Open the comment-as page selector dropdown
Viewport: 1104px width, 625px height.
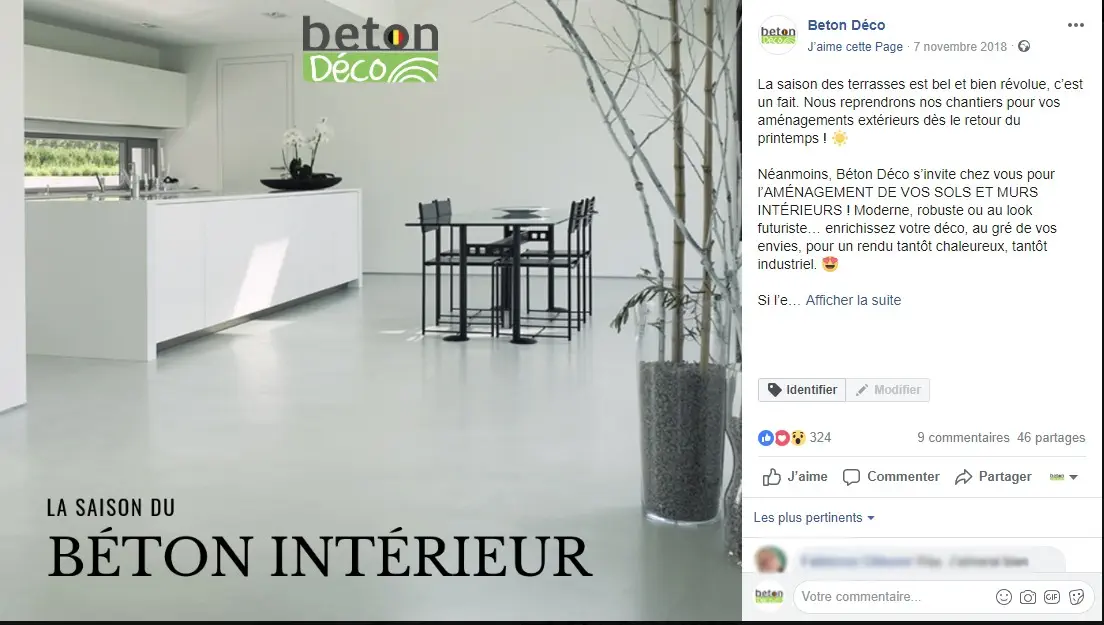(1063, 477)
